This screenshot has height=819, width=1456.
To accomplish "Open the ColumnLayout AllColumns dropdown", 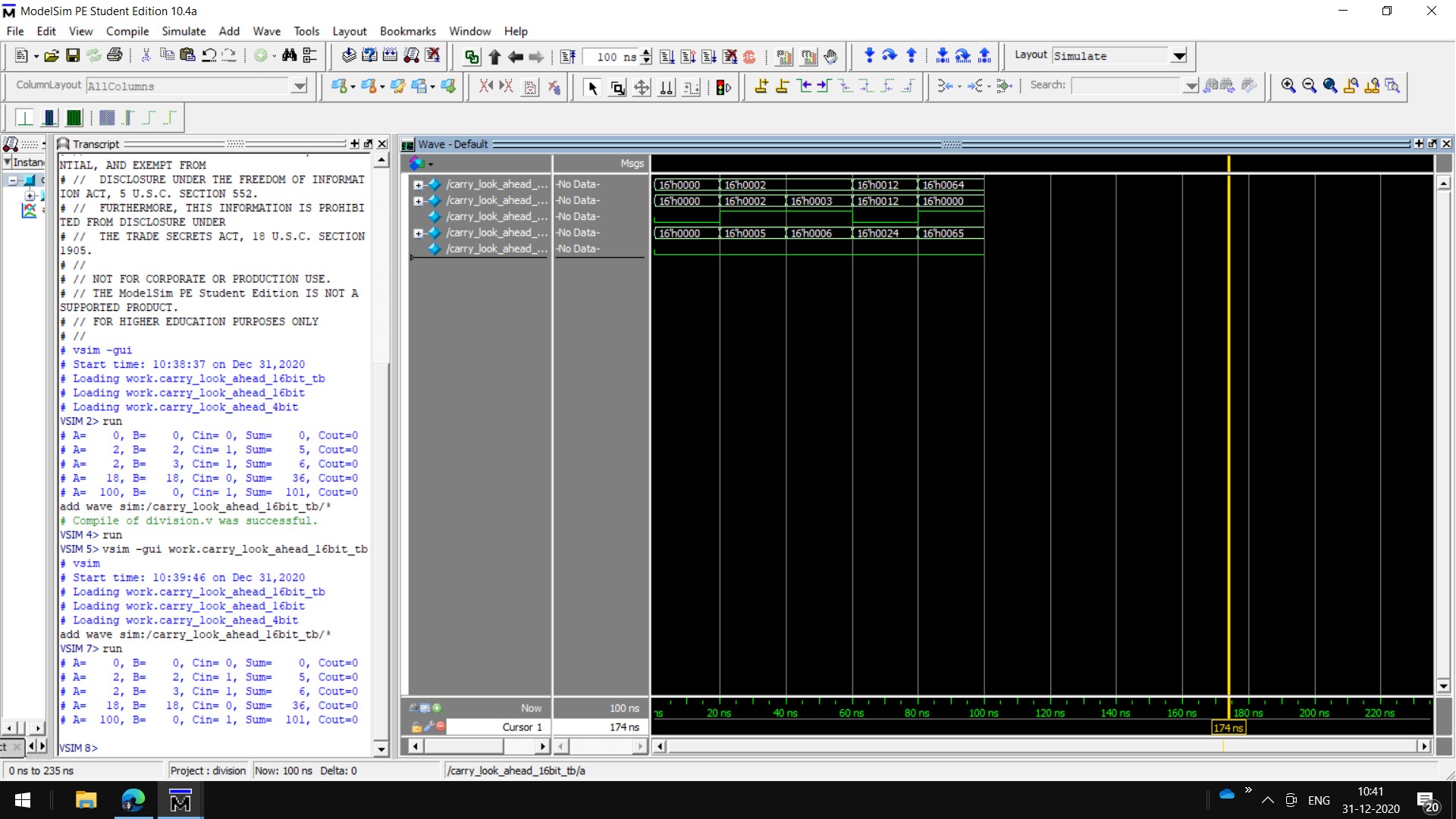I will (x=300, y=86).
